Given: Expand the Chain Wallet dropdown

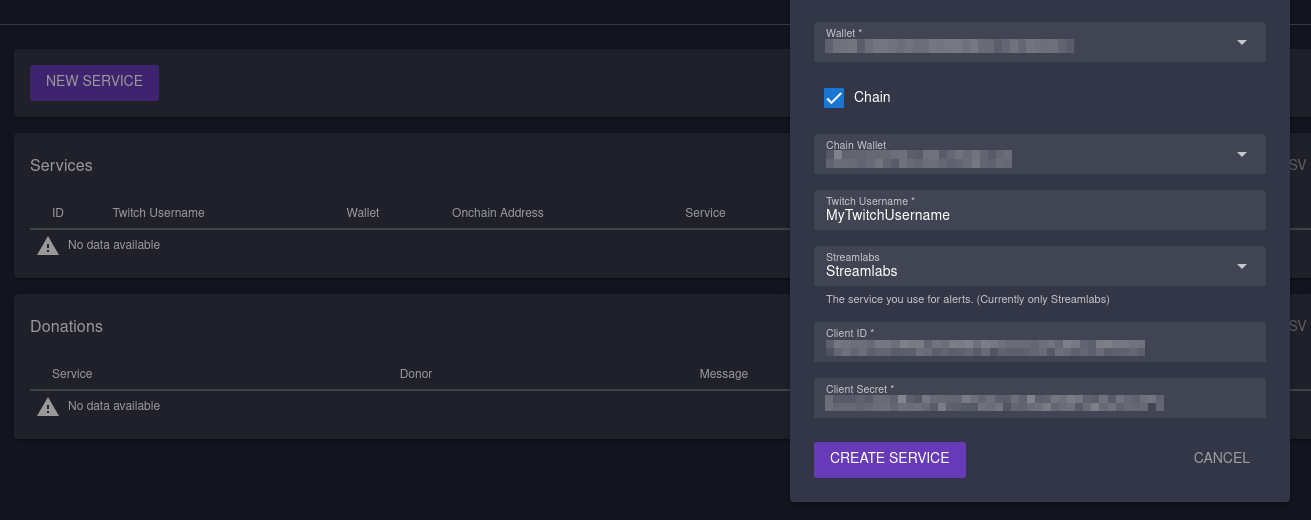Looking at the screenshot, I should (1241, 154).
